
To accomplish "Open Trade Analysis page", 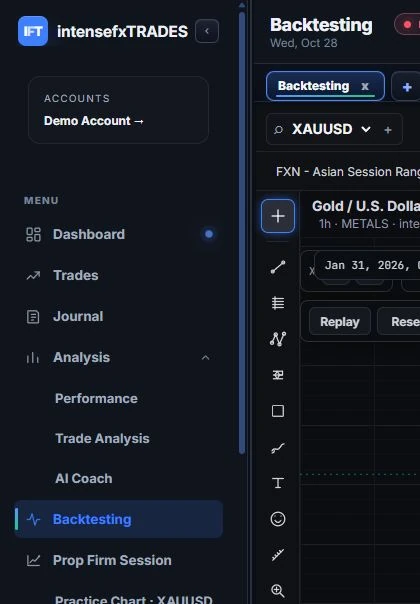I will [102, 438].
